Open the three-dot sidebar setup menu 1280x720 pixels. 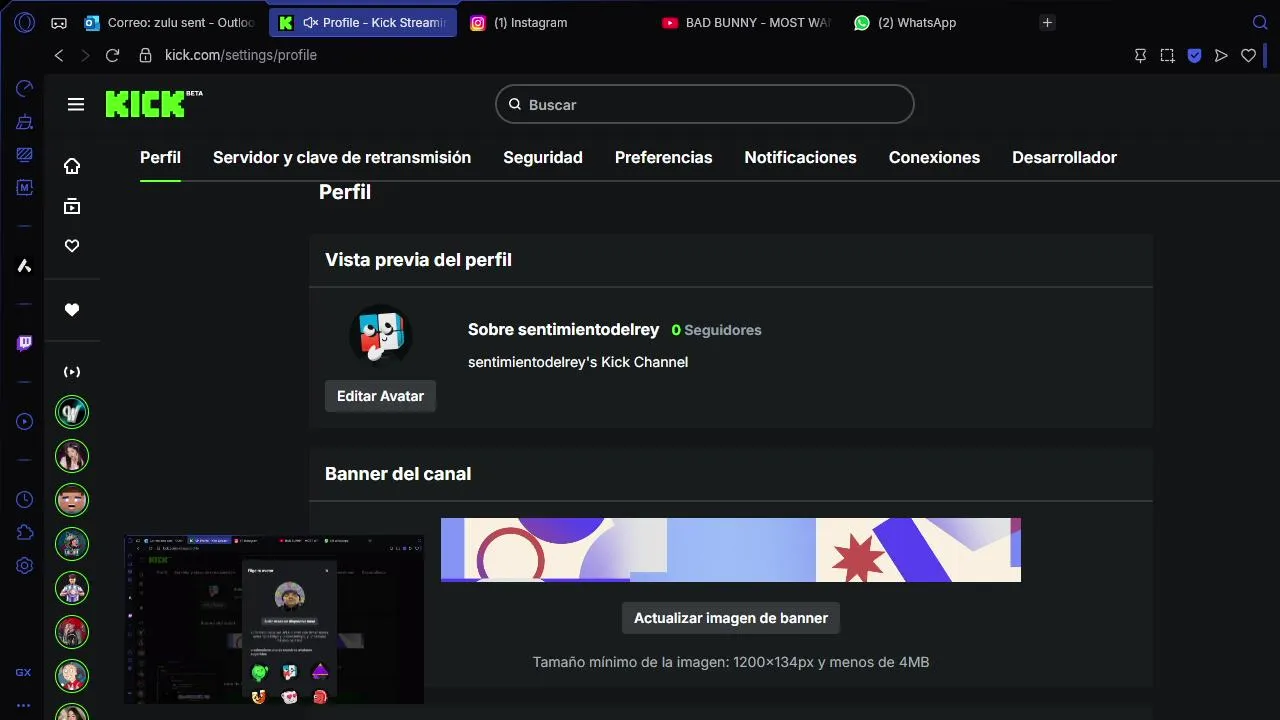pyautogui.click(x=23, y=705)
